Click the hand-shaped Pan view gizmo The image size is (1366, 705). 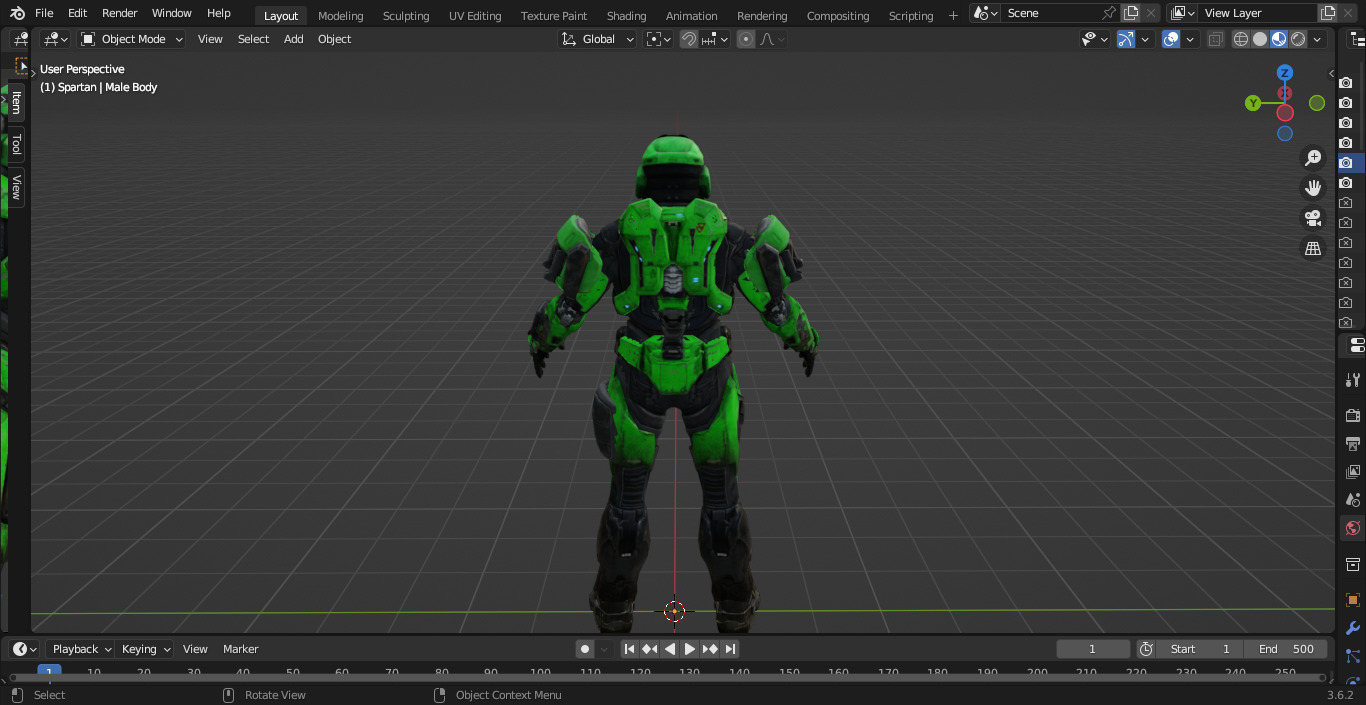[x=1313, y=188]
